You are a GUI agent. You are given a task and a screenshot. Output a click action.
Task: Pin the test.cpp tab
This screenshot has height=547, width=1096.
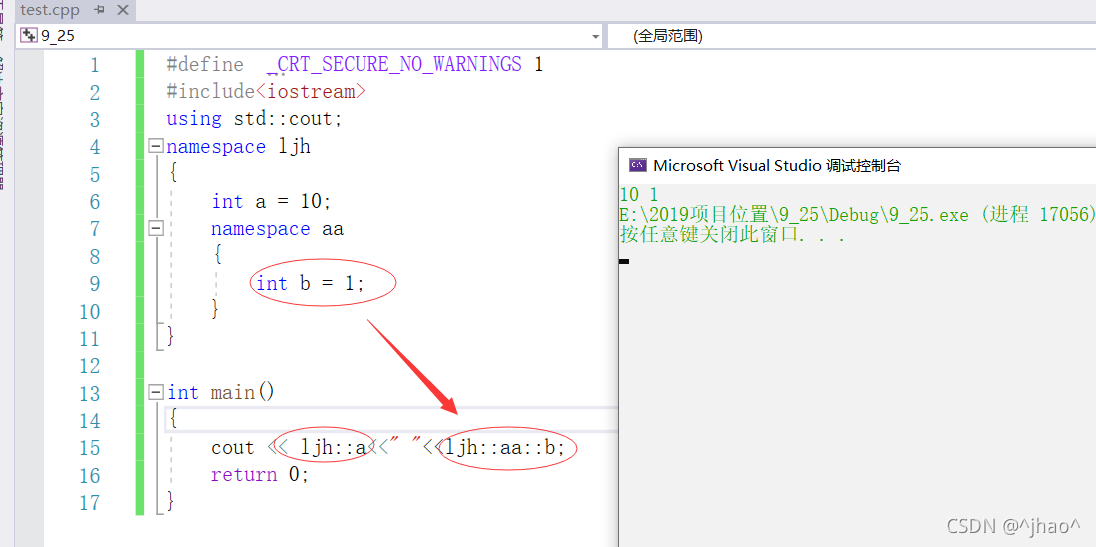pos(99,10)
